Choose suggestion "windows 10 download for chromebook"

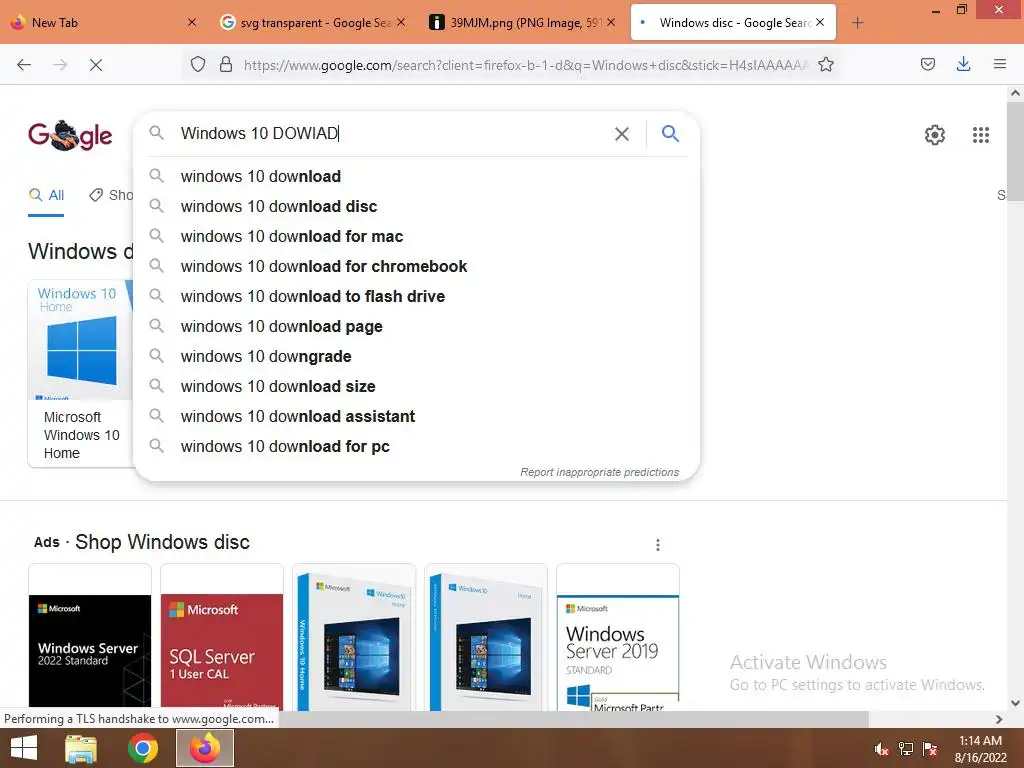pos(416,266)
